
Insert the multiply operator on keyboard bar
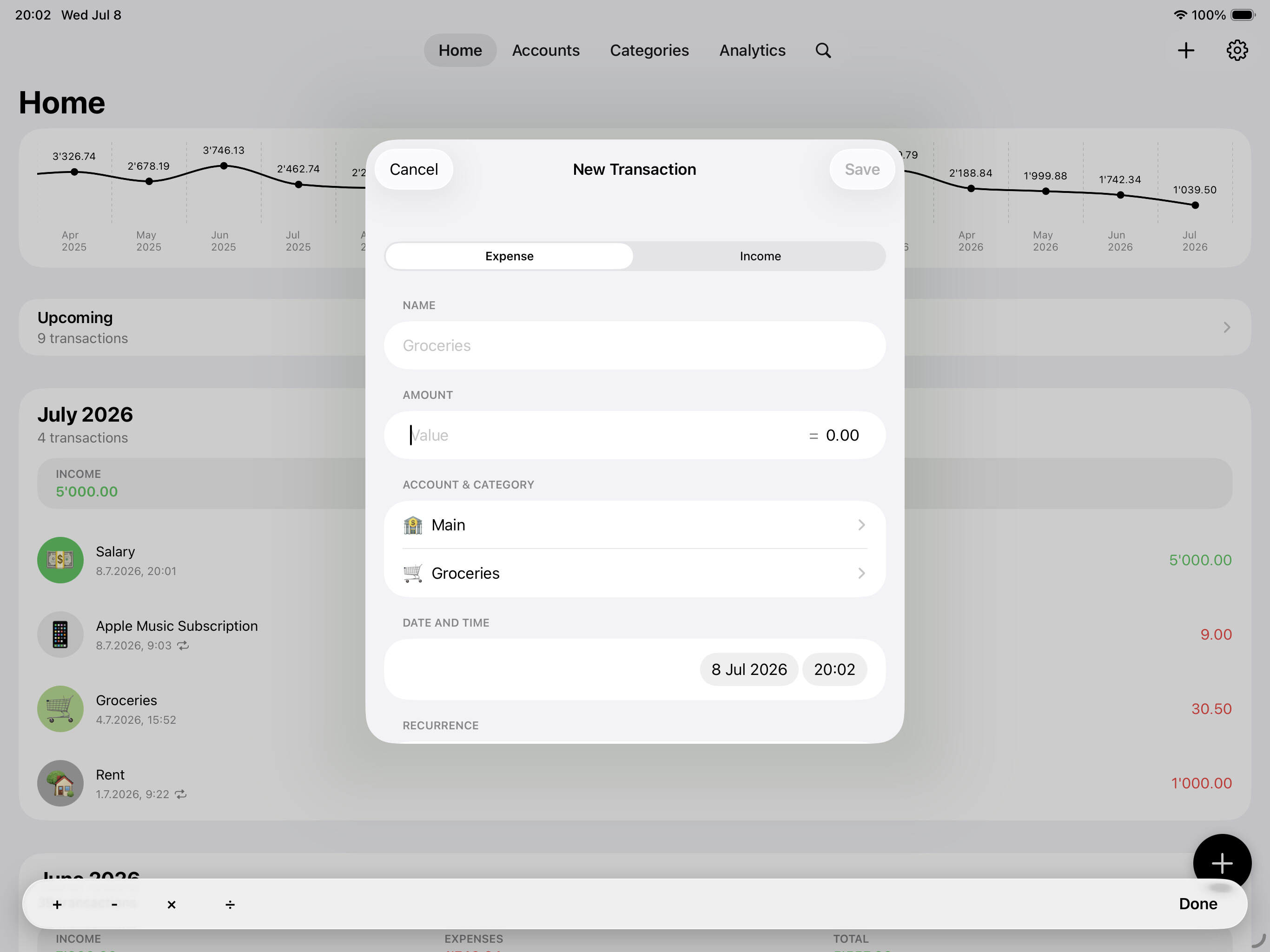pyautogui.click(x=171, y=904)
